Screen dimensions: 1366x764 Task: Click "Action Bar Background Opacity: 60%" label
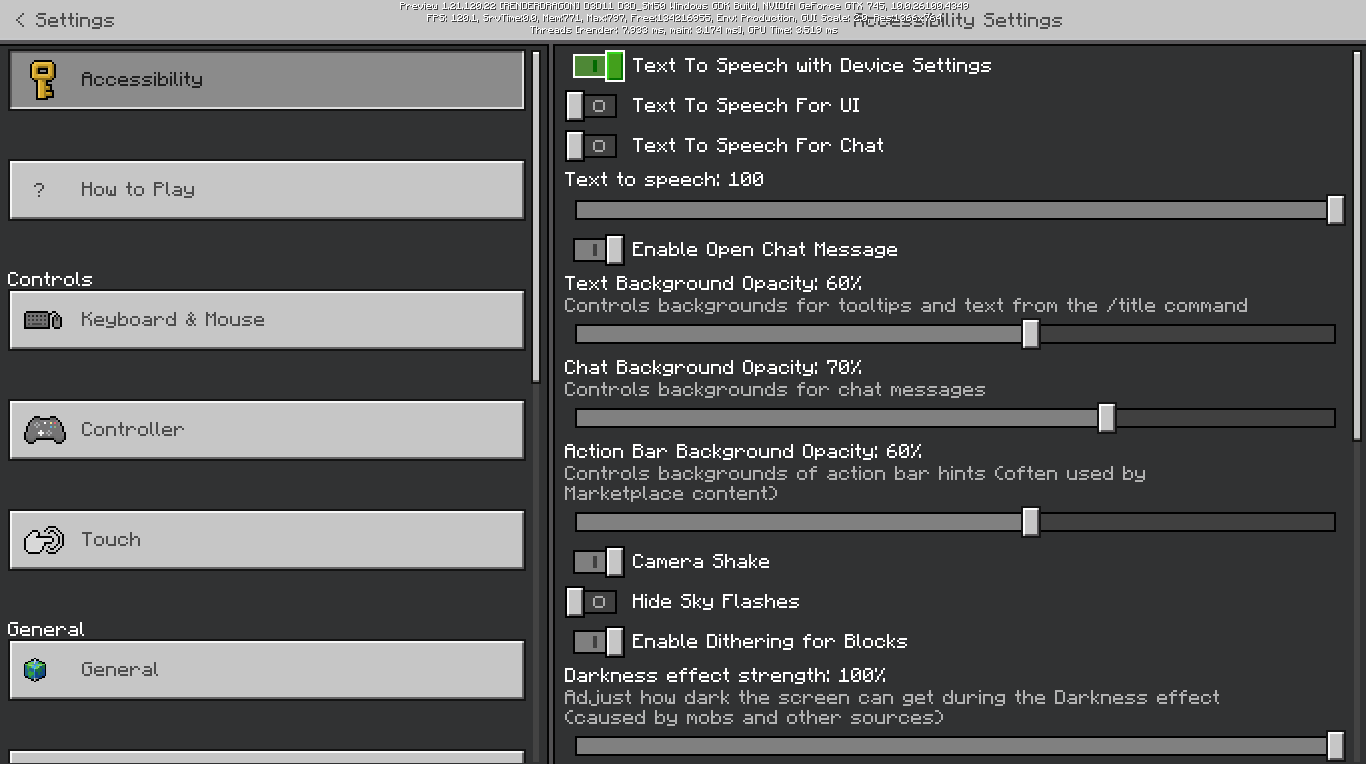coord(743,452)
